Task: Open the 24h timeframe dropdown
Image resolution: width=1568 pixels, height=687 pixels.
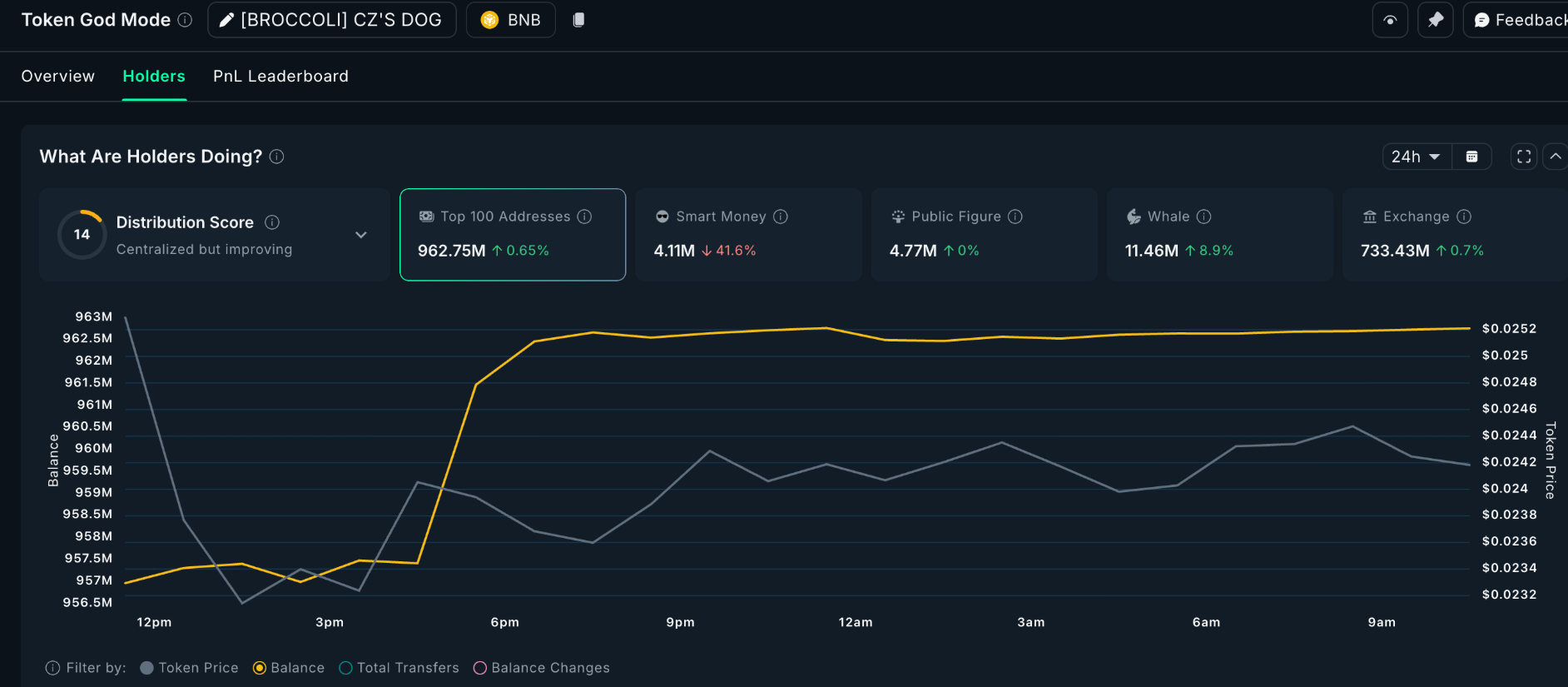Action: point(1417,157)
